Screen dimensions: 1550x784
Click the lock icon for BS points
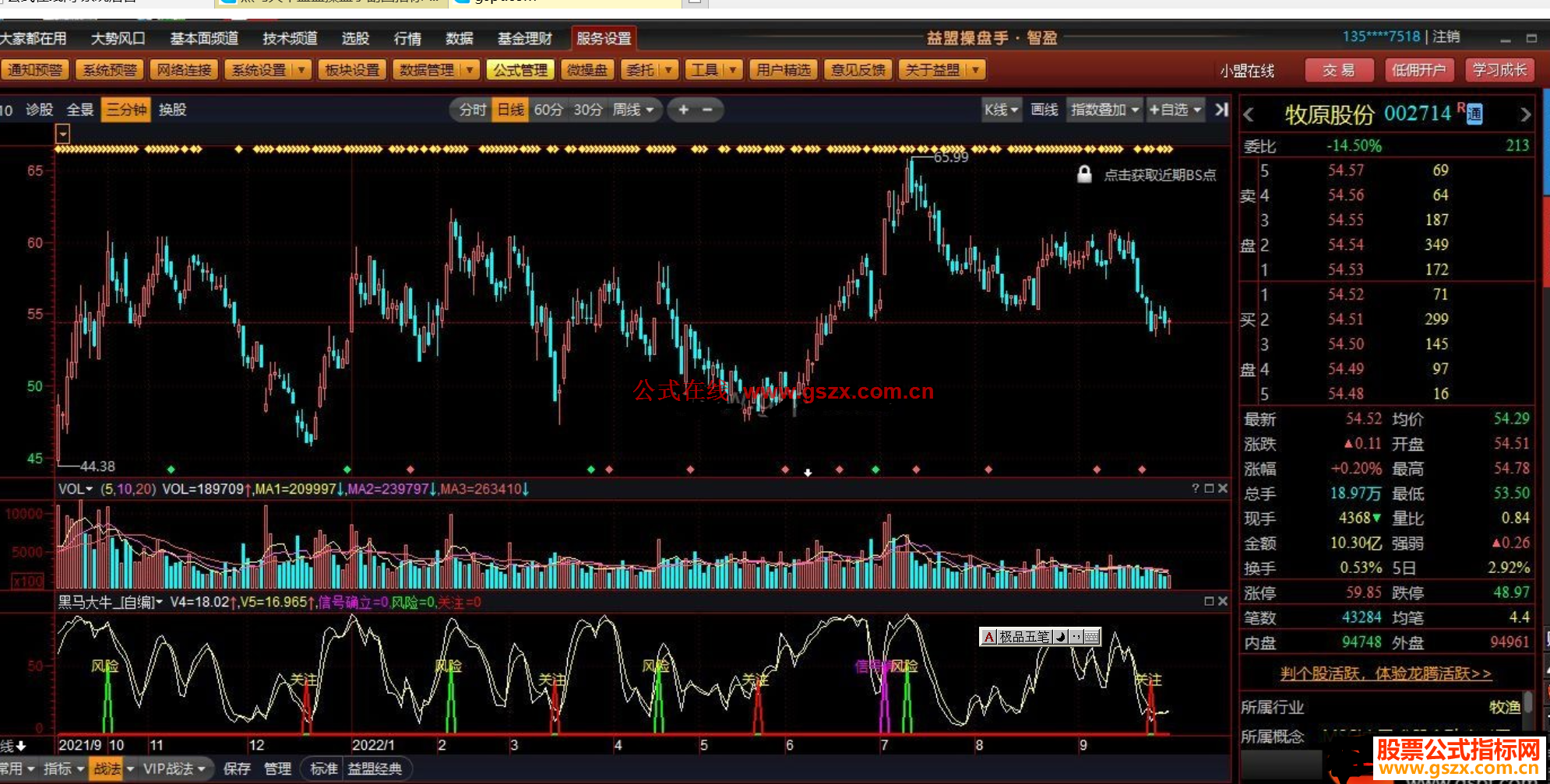[x=1083, y=174]
